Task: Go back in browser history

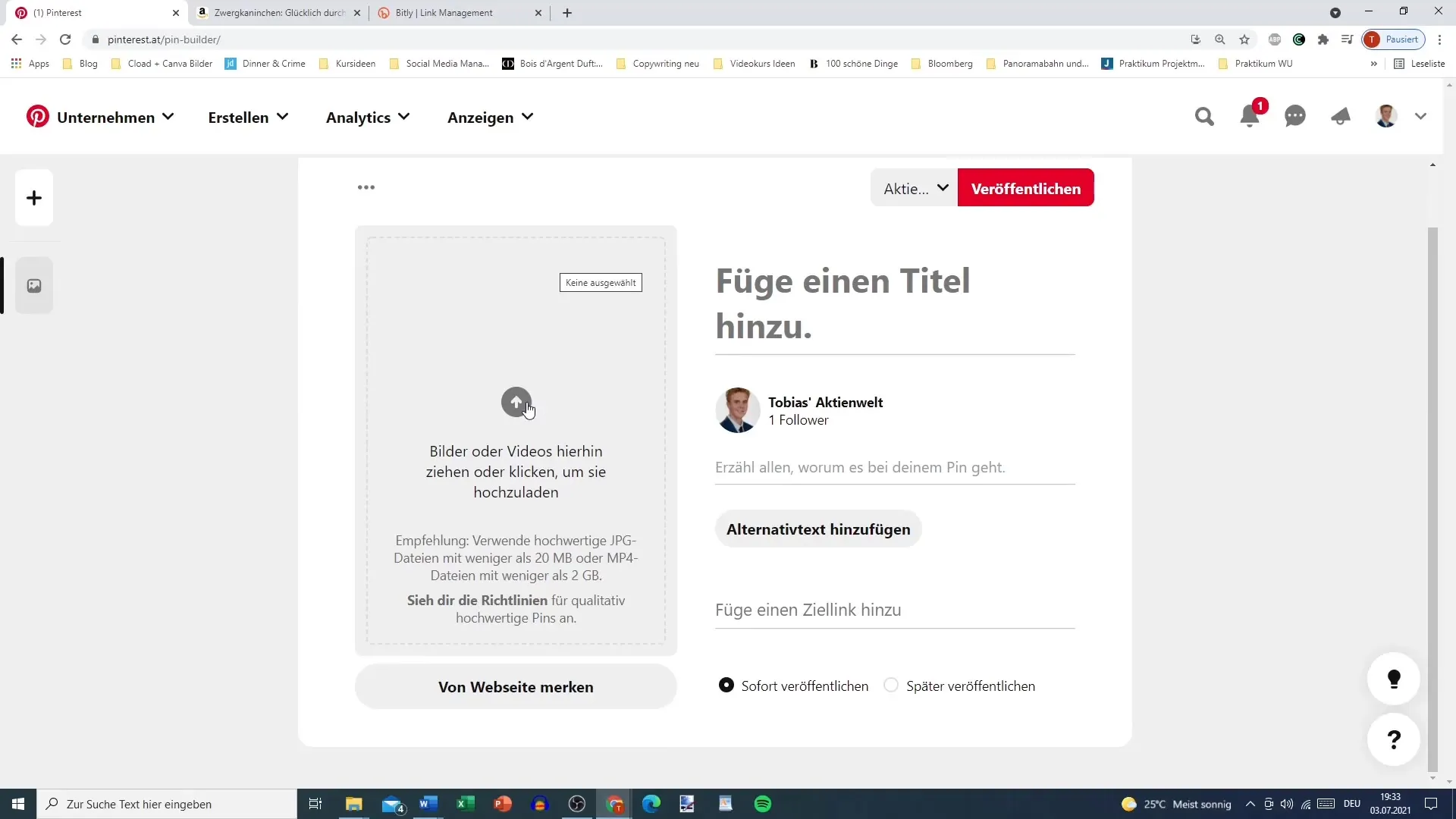Action: coord(17,39)
